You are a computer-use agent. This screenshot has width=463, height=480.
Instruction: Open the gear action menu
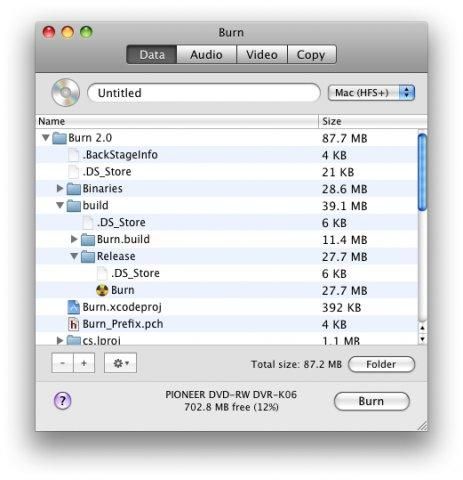(x=121, y=363)
